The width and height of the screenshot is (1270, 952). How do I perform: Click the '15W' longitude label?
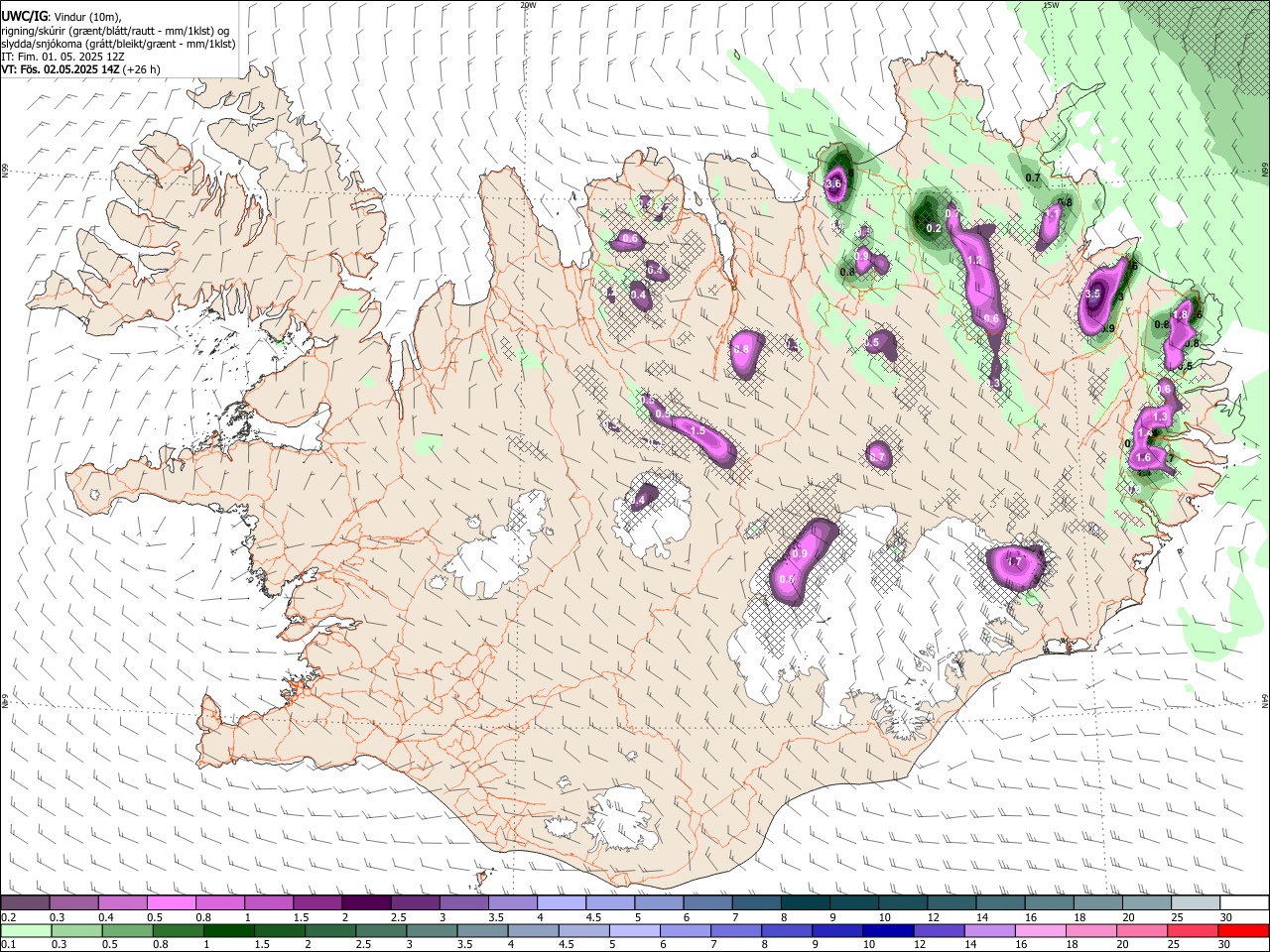[x=1051, y=5]
